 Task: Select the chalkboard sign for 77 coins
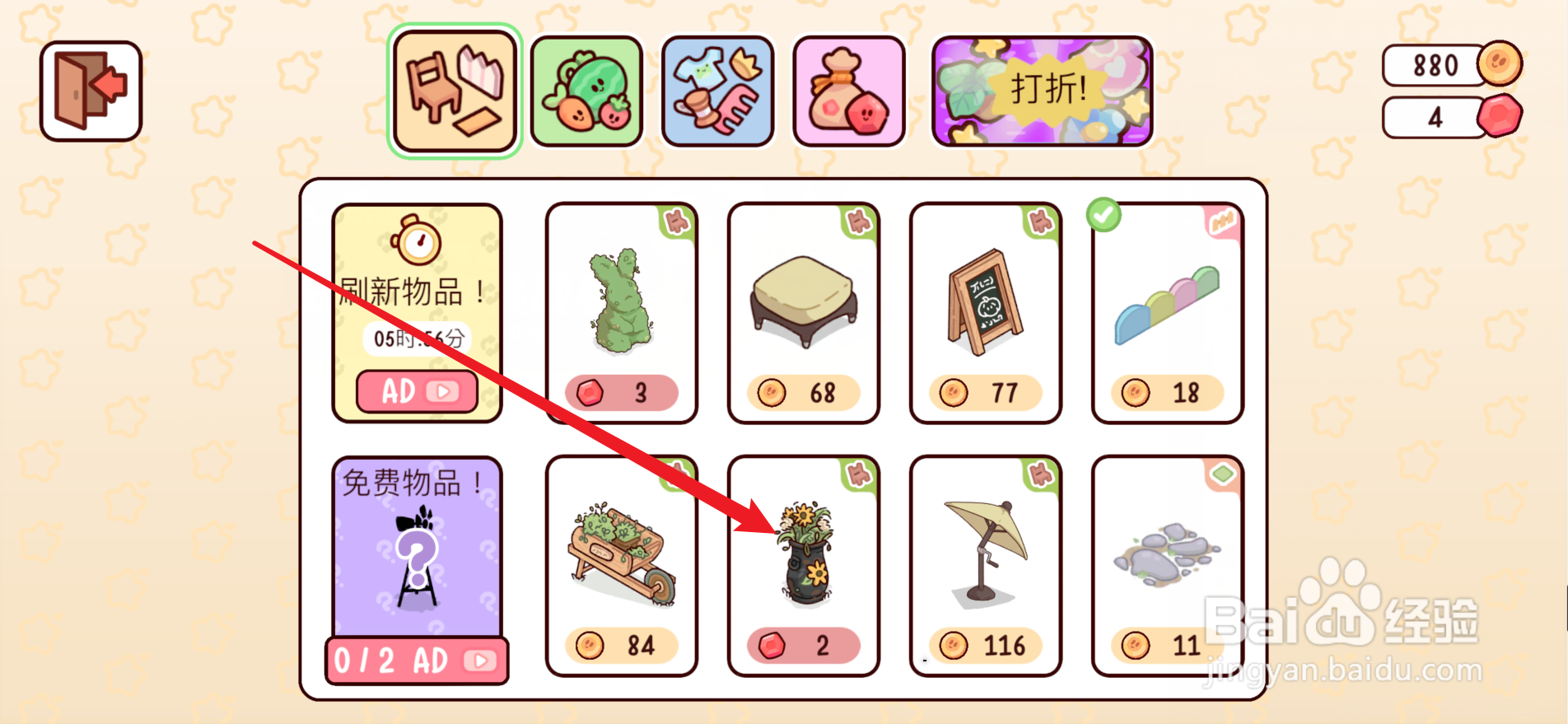click(x=986, y=313)
